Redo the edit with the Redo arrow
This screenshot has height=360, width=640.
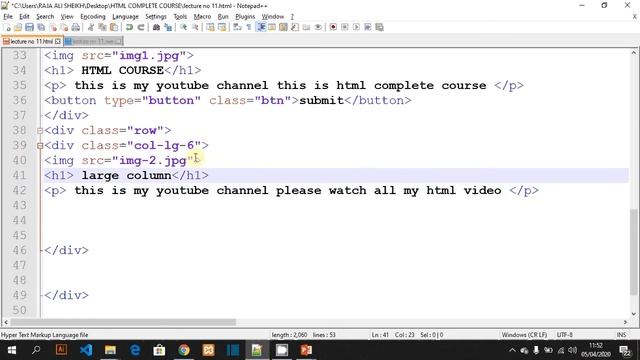point(140,27)
